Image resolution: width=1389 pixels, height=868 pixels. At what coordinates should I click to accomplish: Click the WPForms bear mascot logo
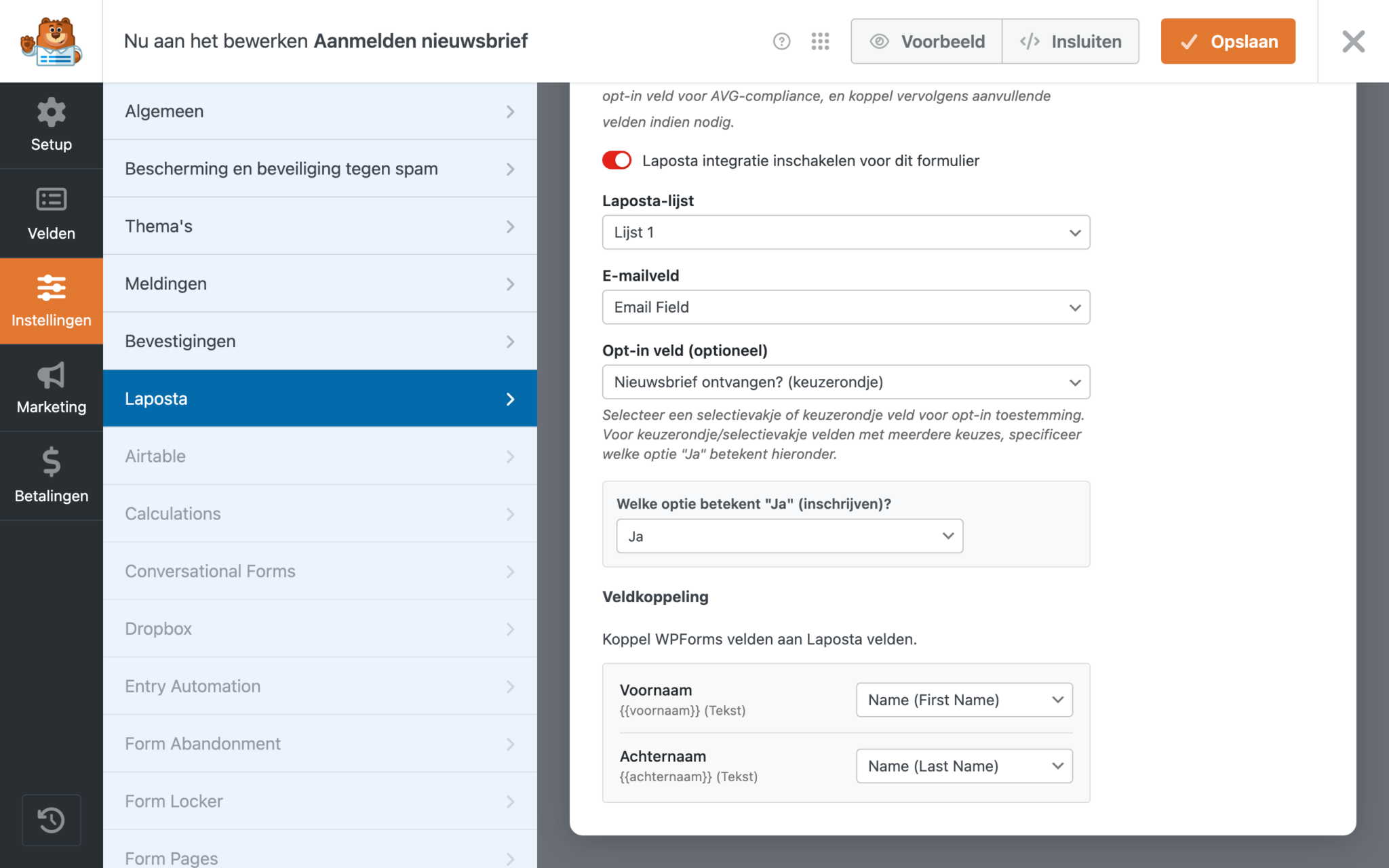52,41
